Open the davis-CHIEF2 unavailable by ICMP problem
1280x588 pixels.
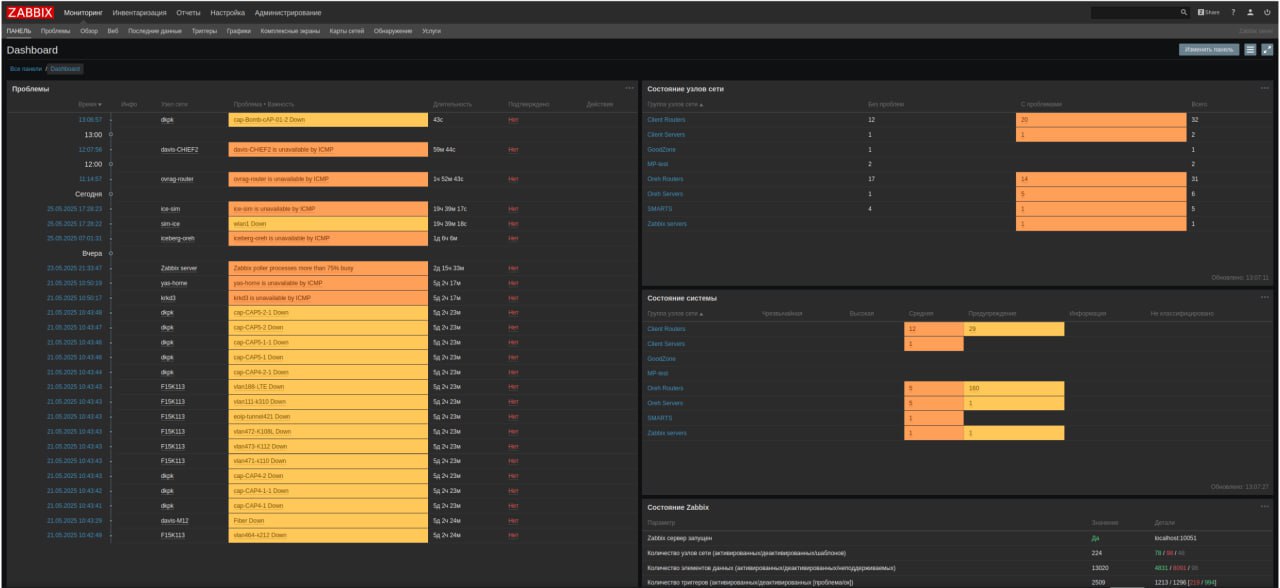pos(281,149)
